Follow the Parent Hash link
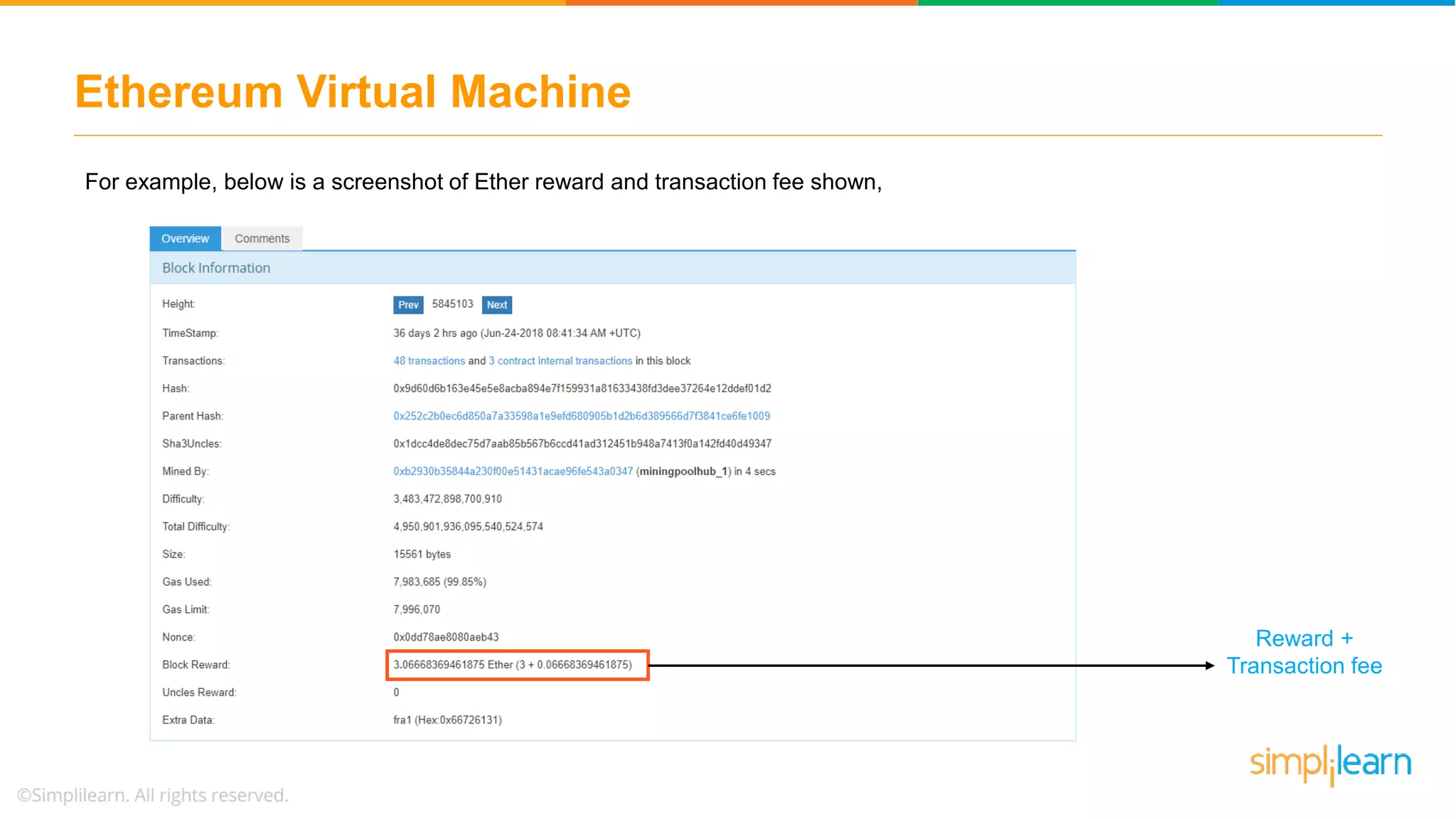This screenshot has height=819, width=1456. (582, 416)
